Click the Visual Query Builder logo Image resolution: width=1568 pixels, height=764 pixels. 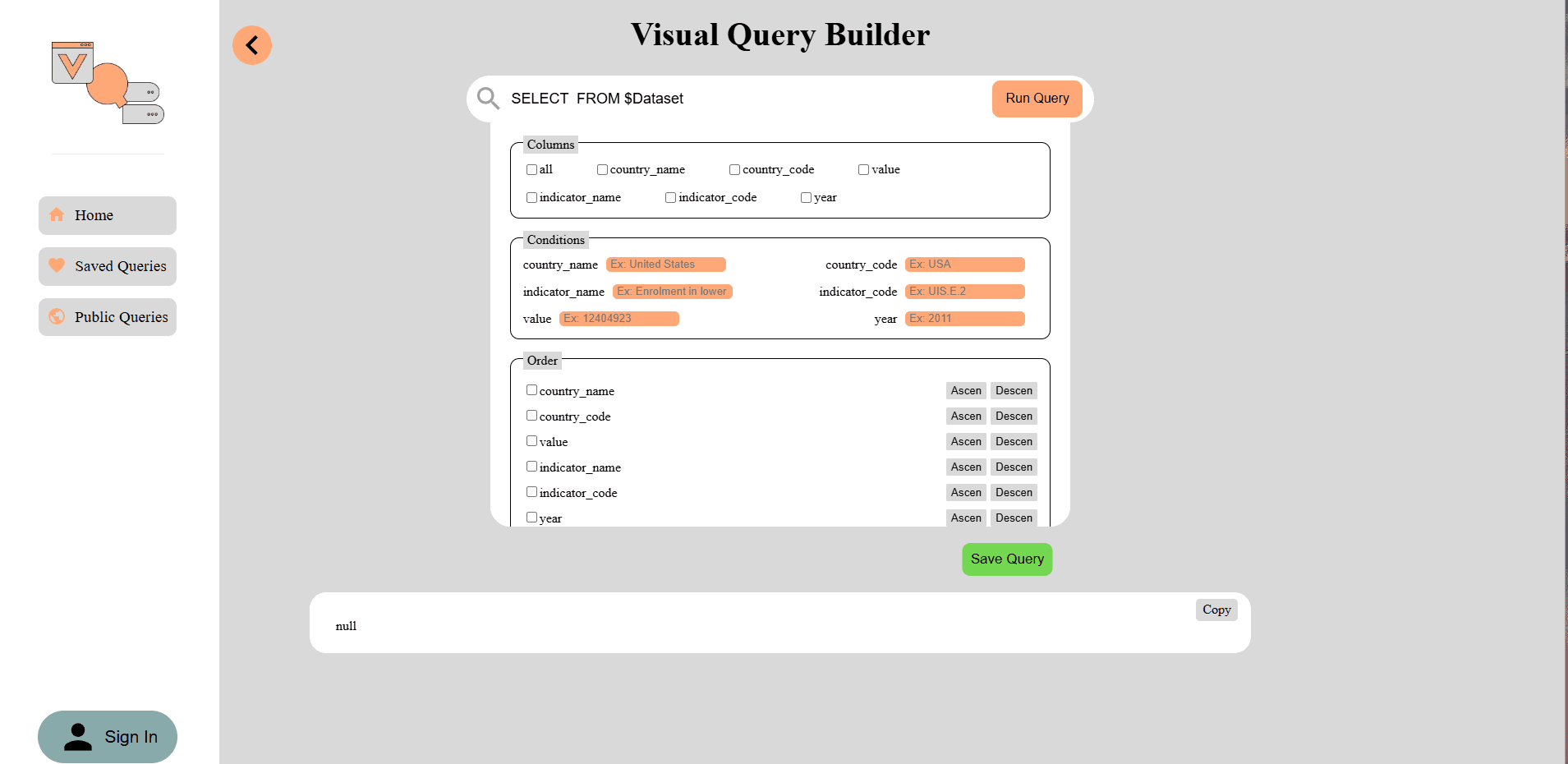click(x=106, y=82)
